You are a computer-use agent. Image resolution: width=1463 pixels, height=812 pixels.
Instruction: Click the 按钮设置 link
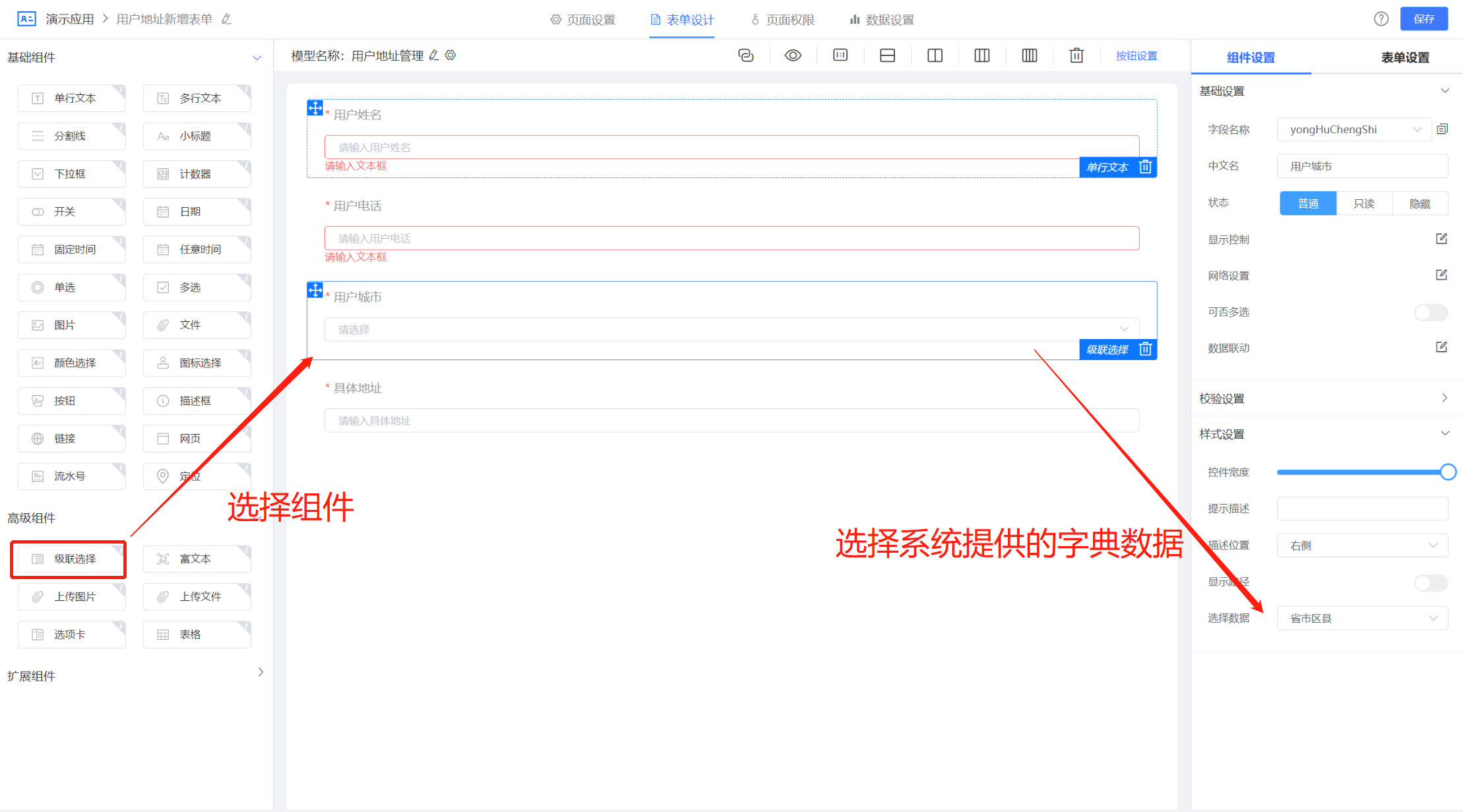pos(1136,56)
